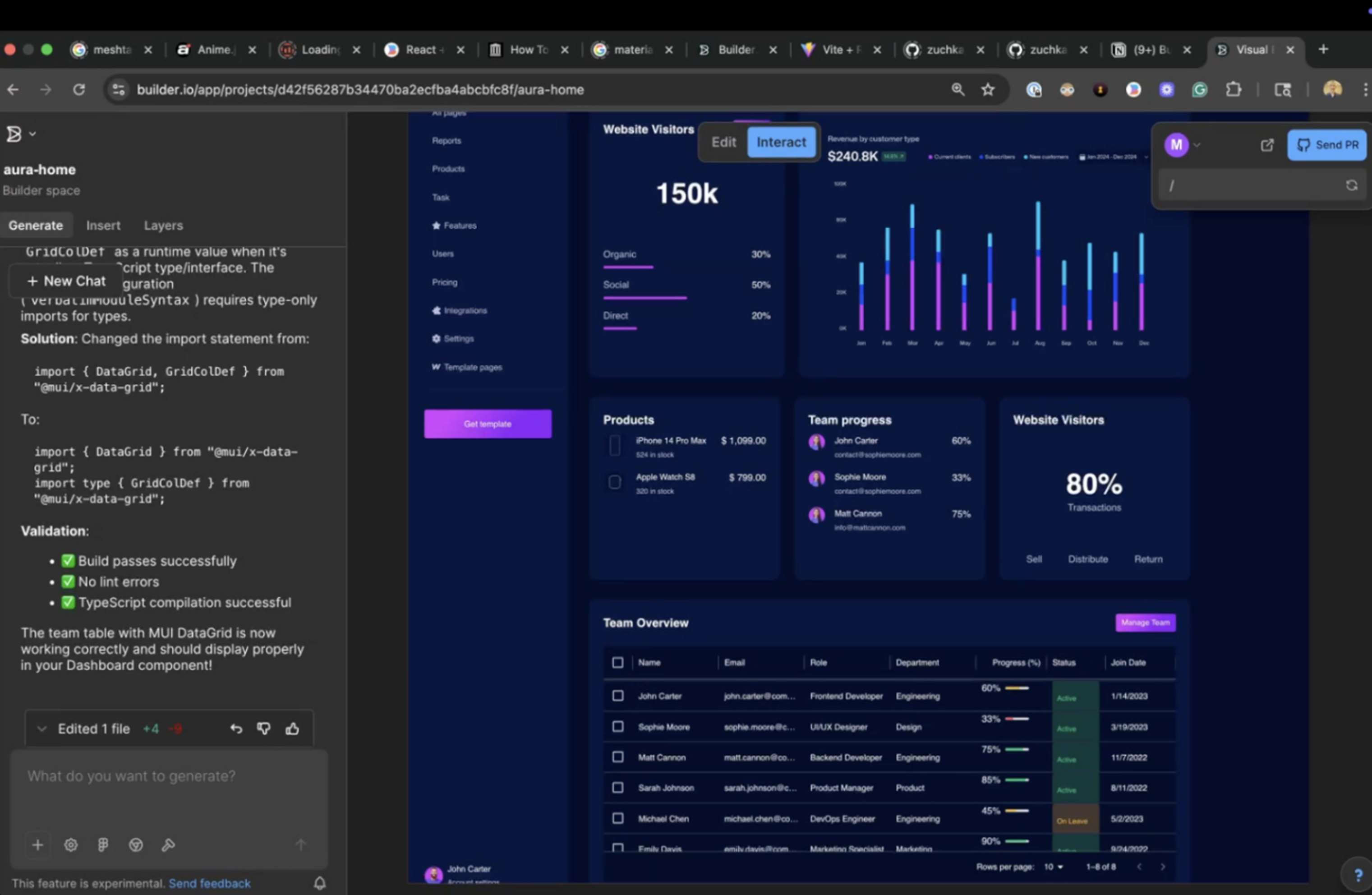This screenshot has height=895, width=1372.
Task: Click the refresh icon in the PR prompt box
Action: tap(1352, 185)
